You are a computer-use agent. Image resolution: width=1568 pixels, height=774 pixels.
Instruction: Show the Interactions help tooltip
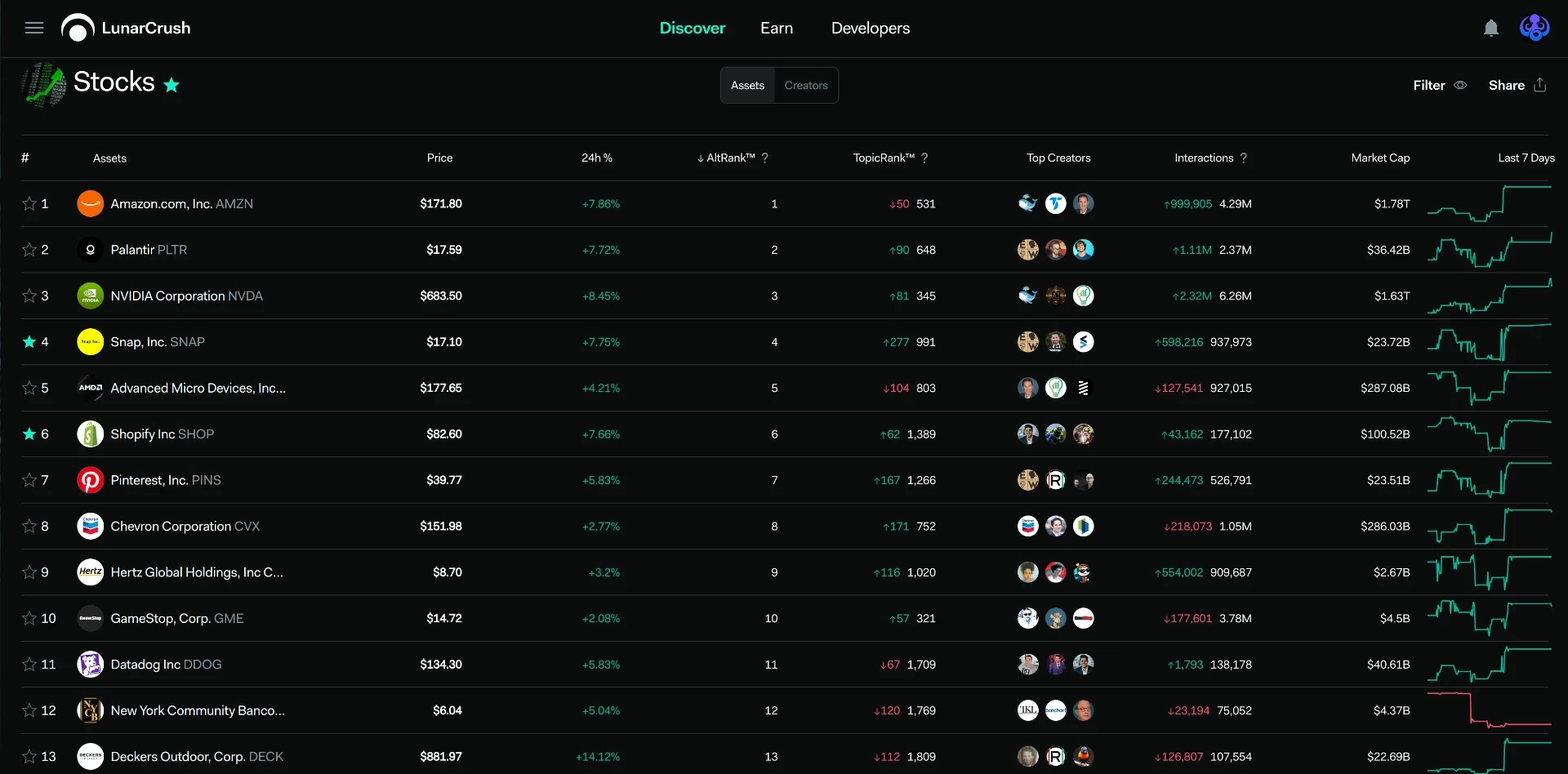tap(1244, 158)
